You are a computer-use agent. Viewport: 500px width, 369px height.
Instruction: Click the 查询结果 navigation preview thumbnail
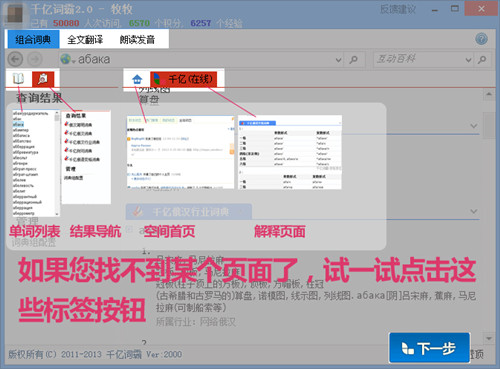tap(86, 157)
